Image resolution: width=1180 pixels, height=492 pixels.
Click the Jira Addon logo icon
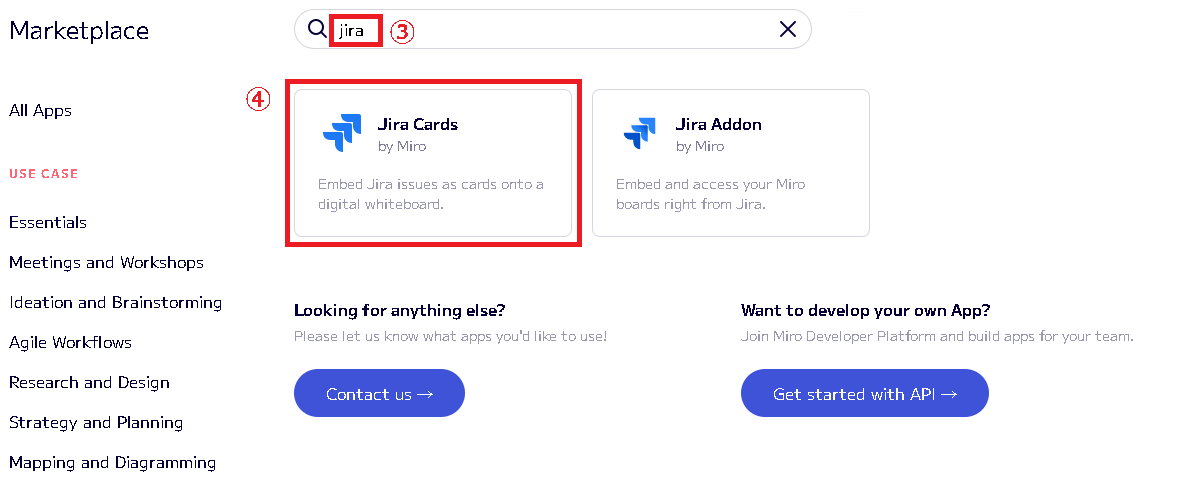click(640, 134)
